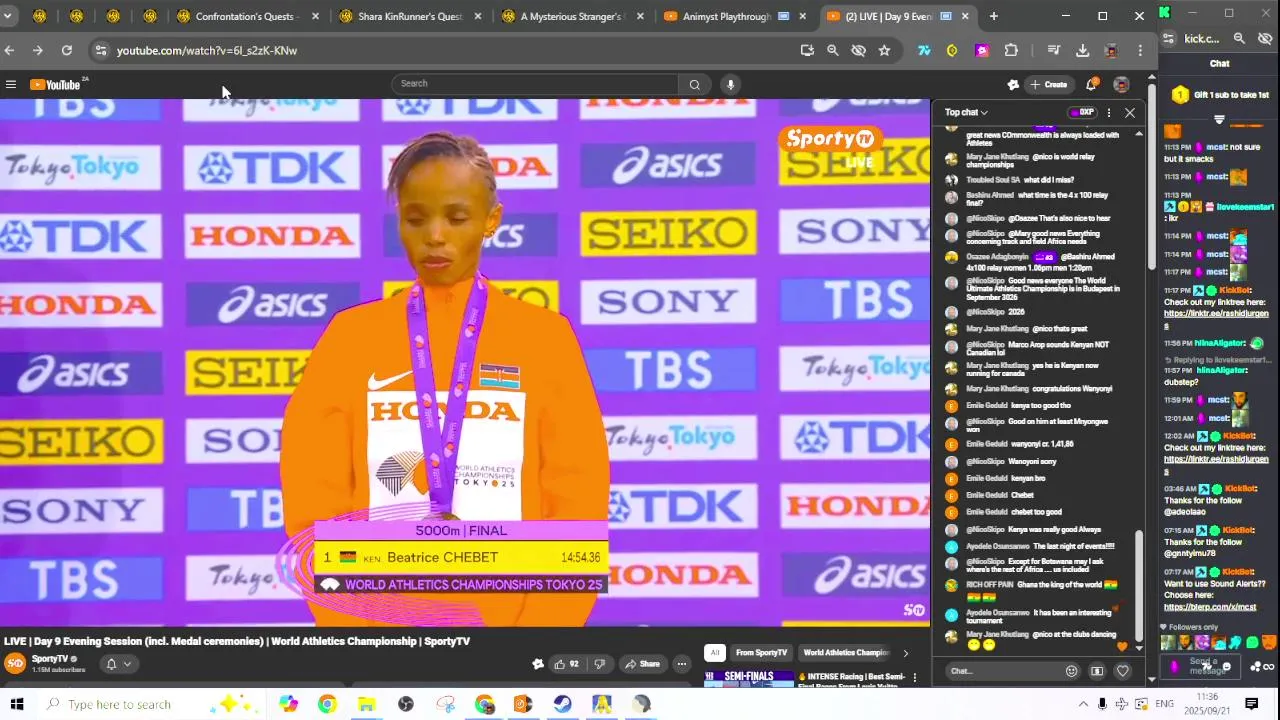1280x720 pixels.
Task: Click the YouTube search magnifier button
Action: pos(694,84)
